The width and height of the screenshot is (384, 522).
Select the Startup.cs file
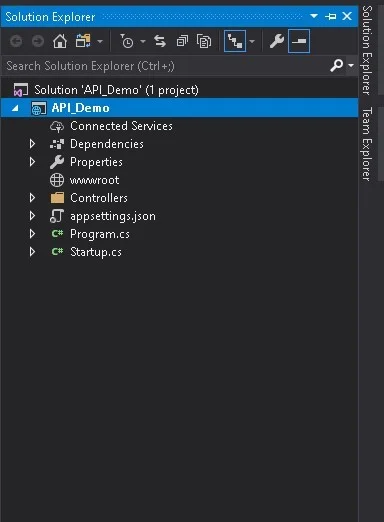(96, 252)
